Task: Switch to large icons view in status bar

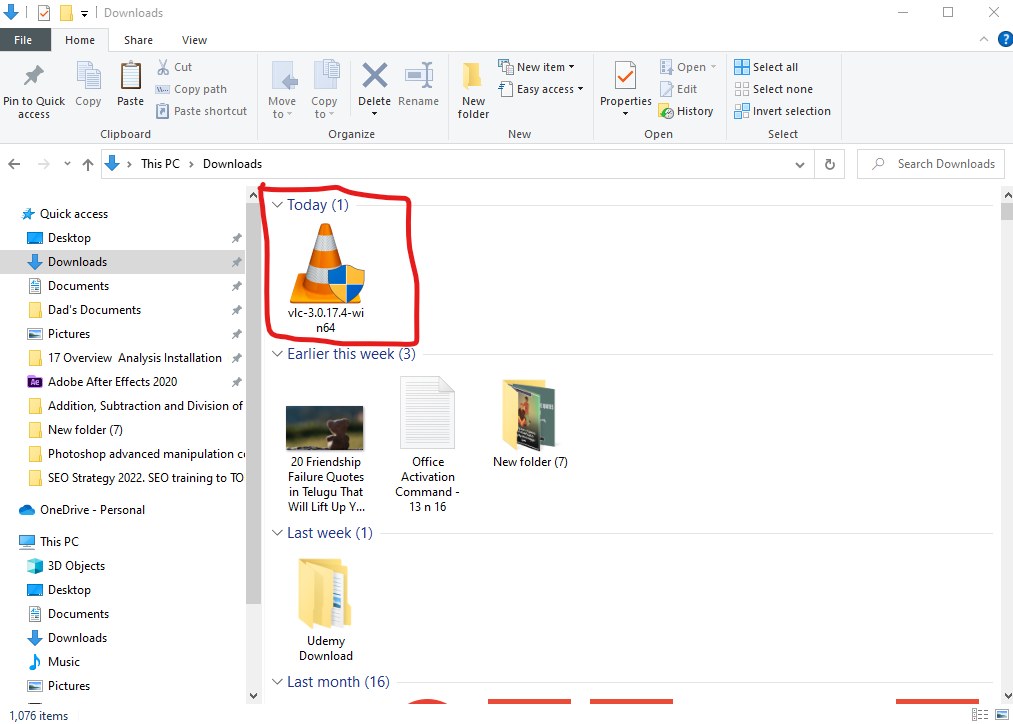Action: (1002, 714)
